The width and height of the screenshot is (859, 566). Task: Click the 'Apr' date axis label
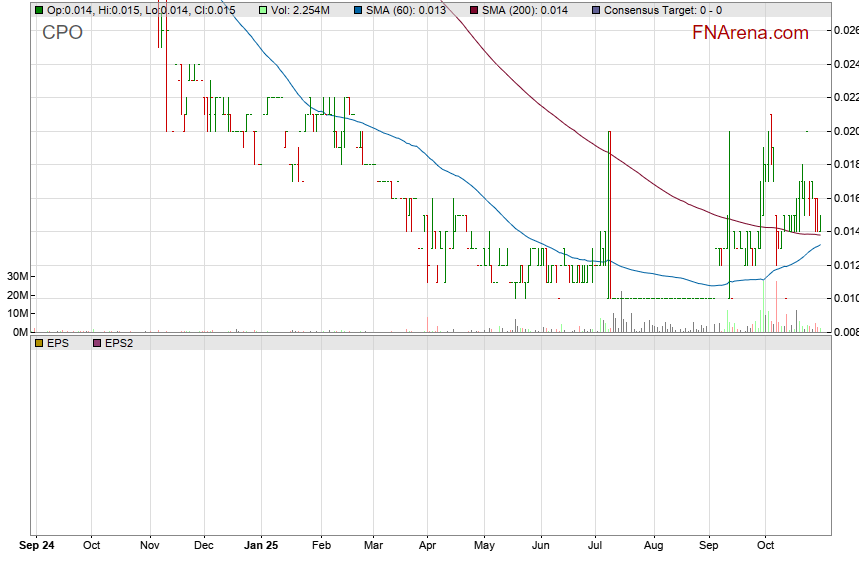click(427, 546)
